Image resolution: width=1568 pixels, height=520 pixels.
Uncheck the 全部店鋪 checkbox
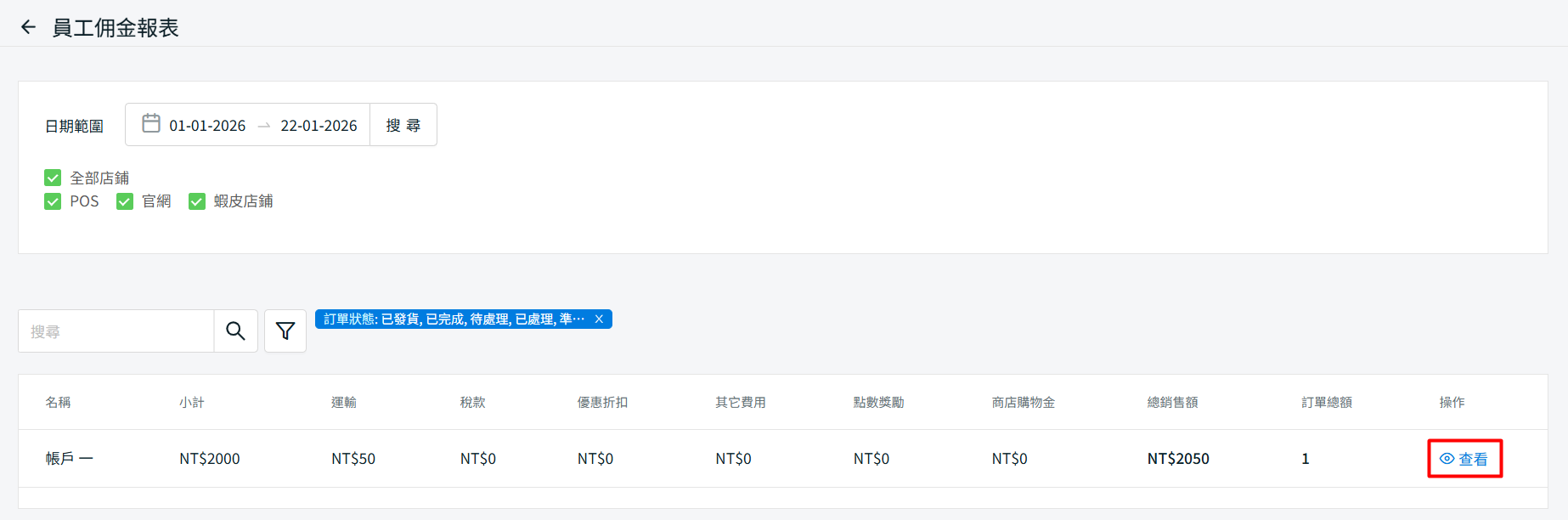53,178
